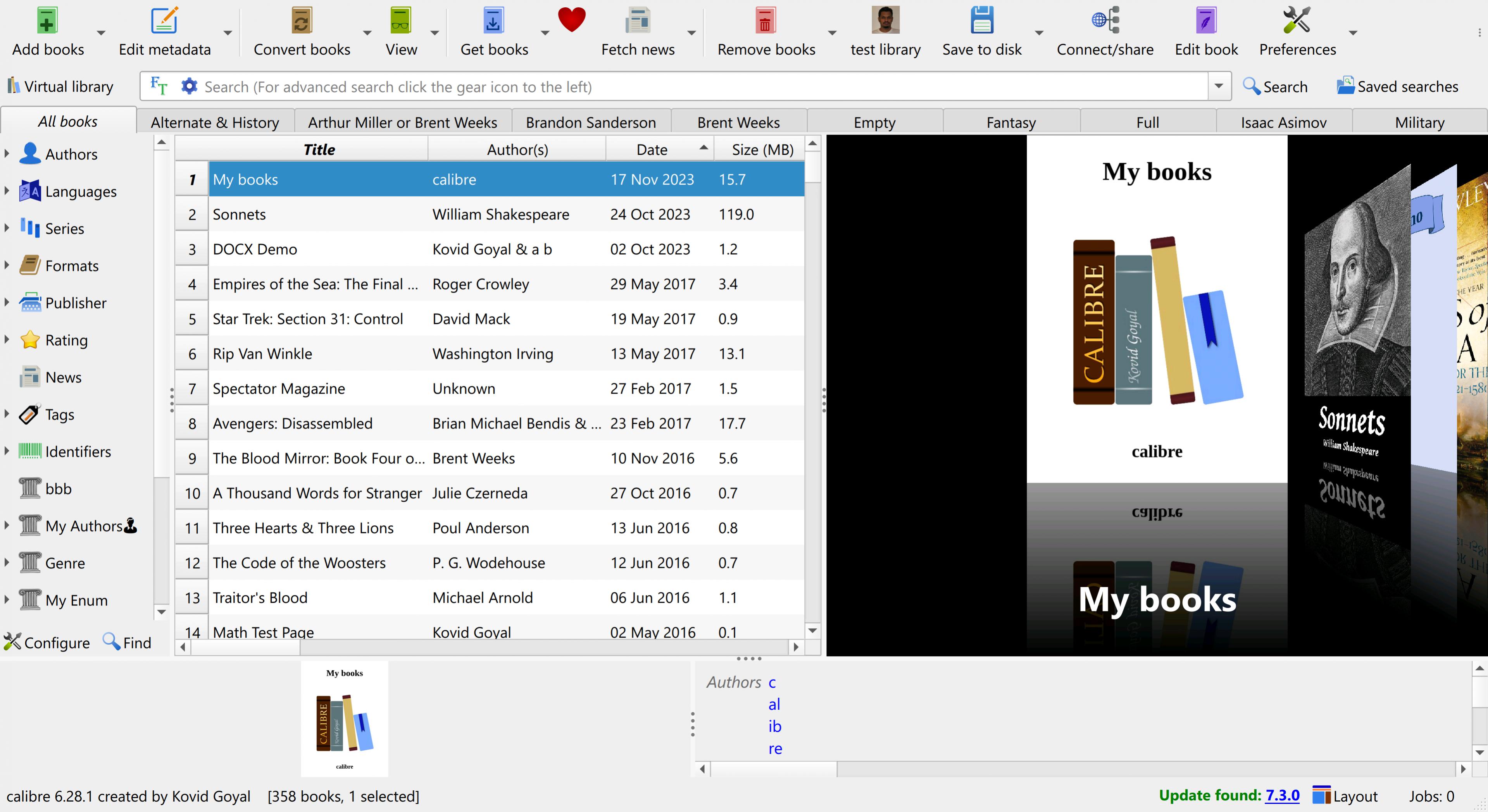Click the Saved searches button
Image resolution: width=1488 pixels, height=812 pixels.
tap(1397, 87)
